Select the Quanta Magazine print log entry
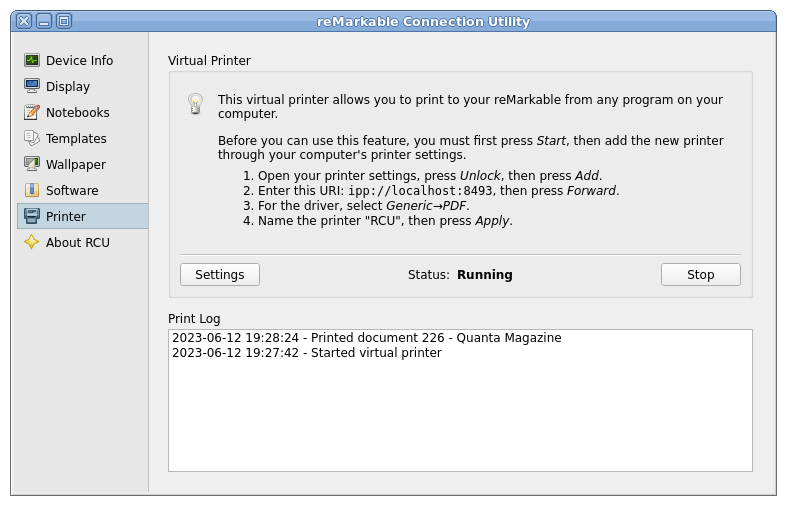This screenshot has width=787, height=506. 367,338
